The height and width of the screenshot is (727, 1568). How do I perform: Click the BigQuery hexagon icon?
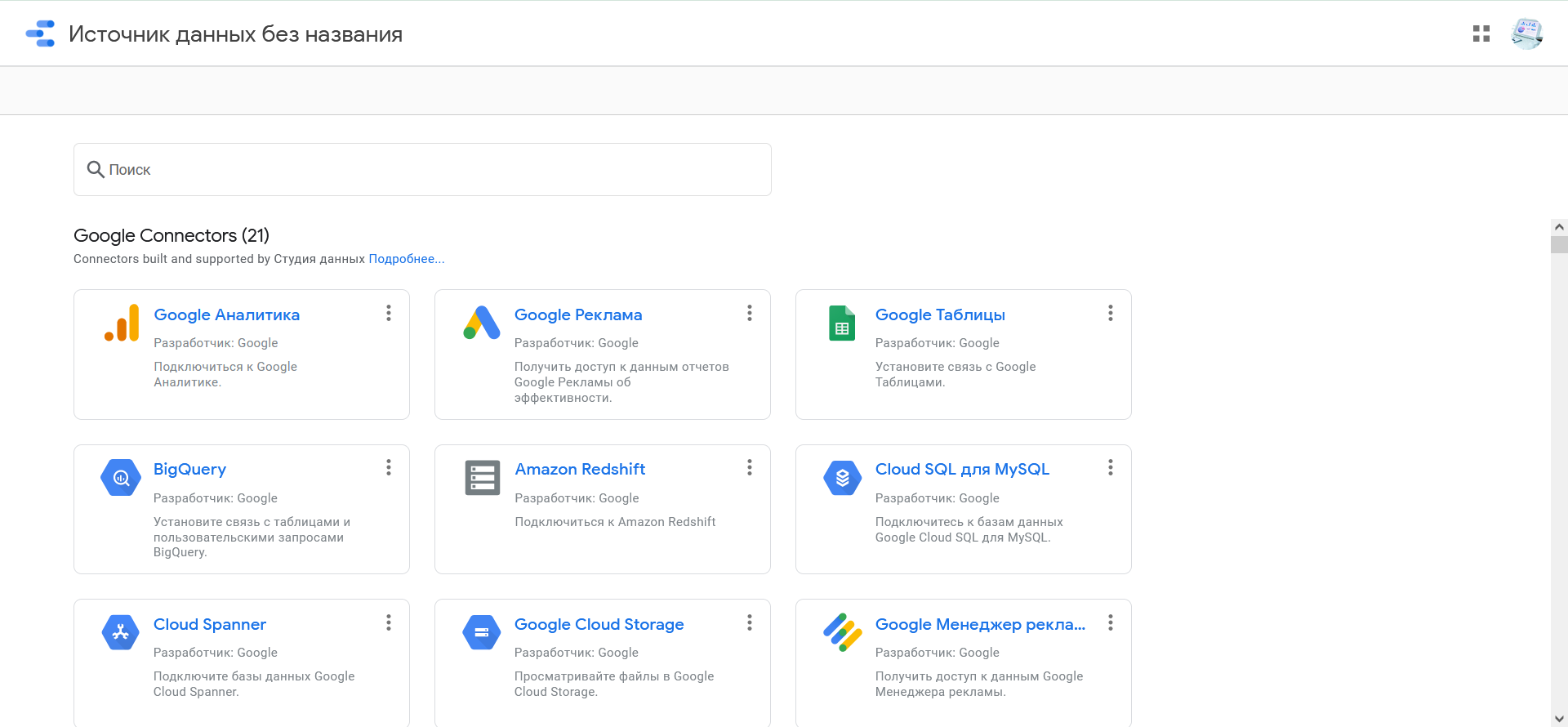click(121, 478)
